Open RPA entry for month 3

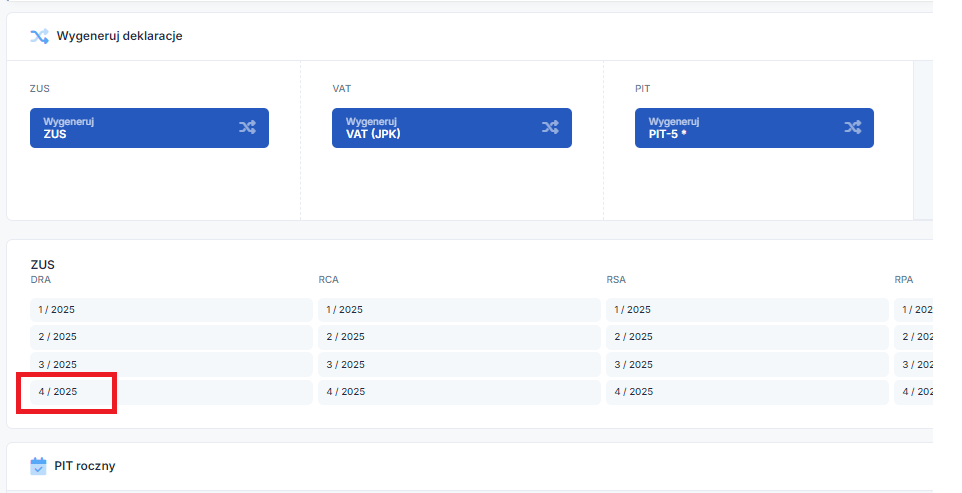[914, 364]
